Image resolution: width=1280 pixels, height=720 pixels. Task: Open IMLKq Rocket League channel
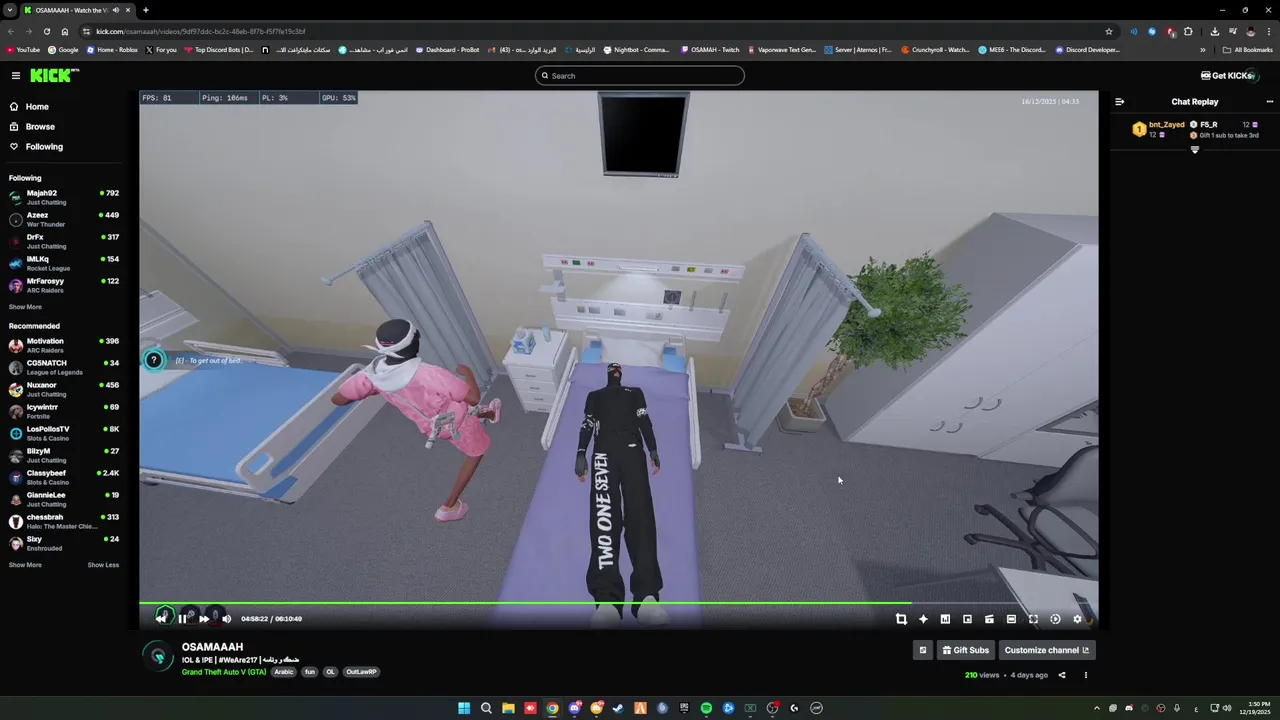coord(64,263)
